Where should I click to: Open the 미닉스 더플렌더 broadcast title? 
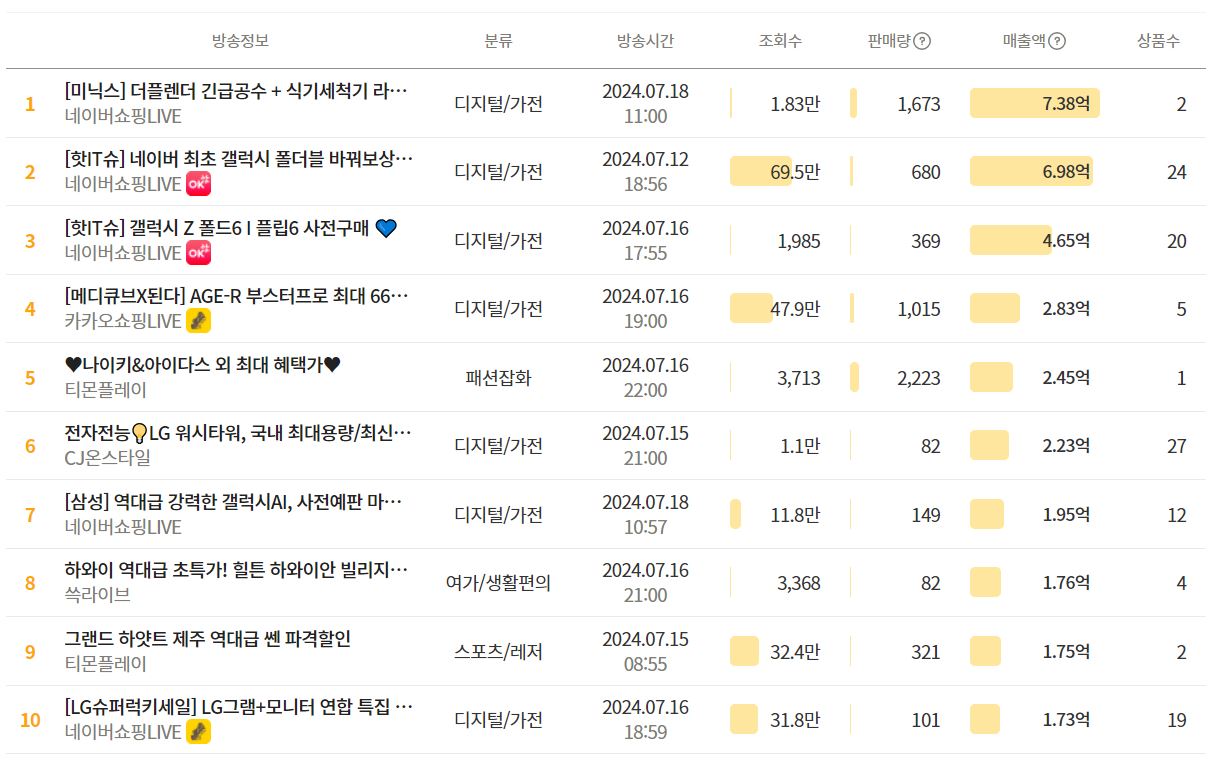click(236, 91)
